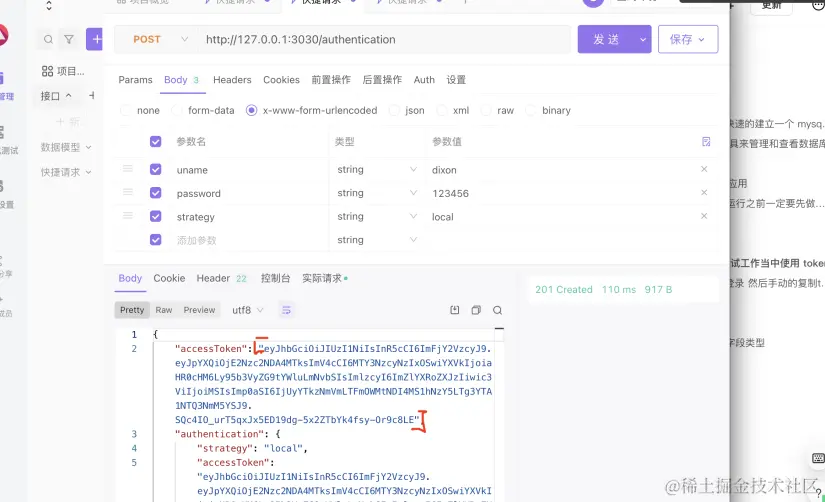Open the 设置 settings tab
Viewport: 825px width, 502px height.
point(456,80)
